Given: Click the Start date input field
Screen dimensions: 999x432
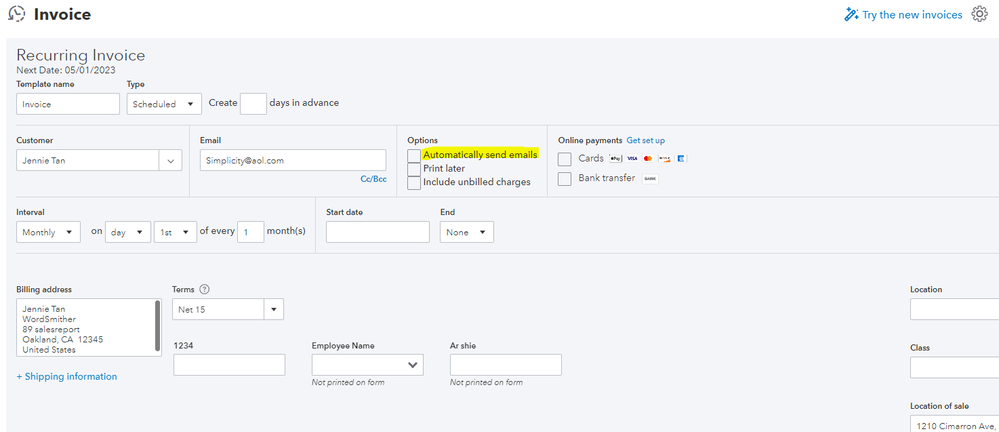Looking at the screenshot, I should pos(377,232).
